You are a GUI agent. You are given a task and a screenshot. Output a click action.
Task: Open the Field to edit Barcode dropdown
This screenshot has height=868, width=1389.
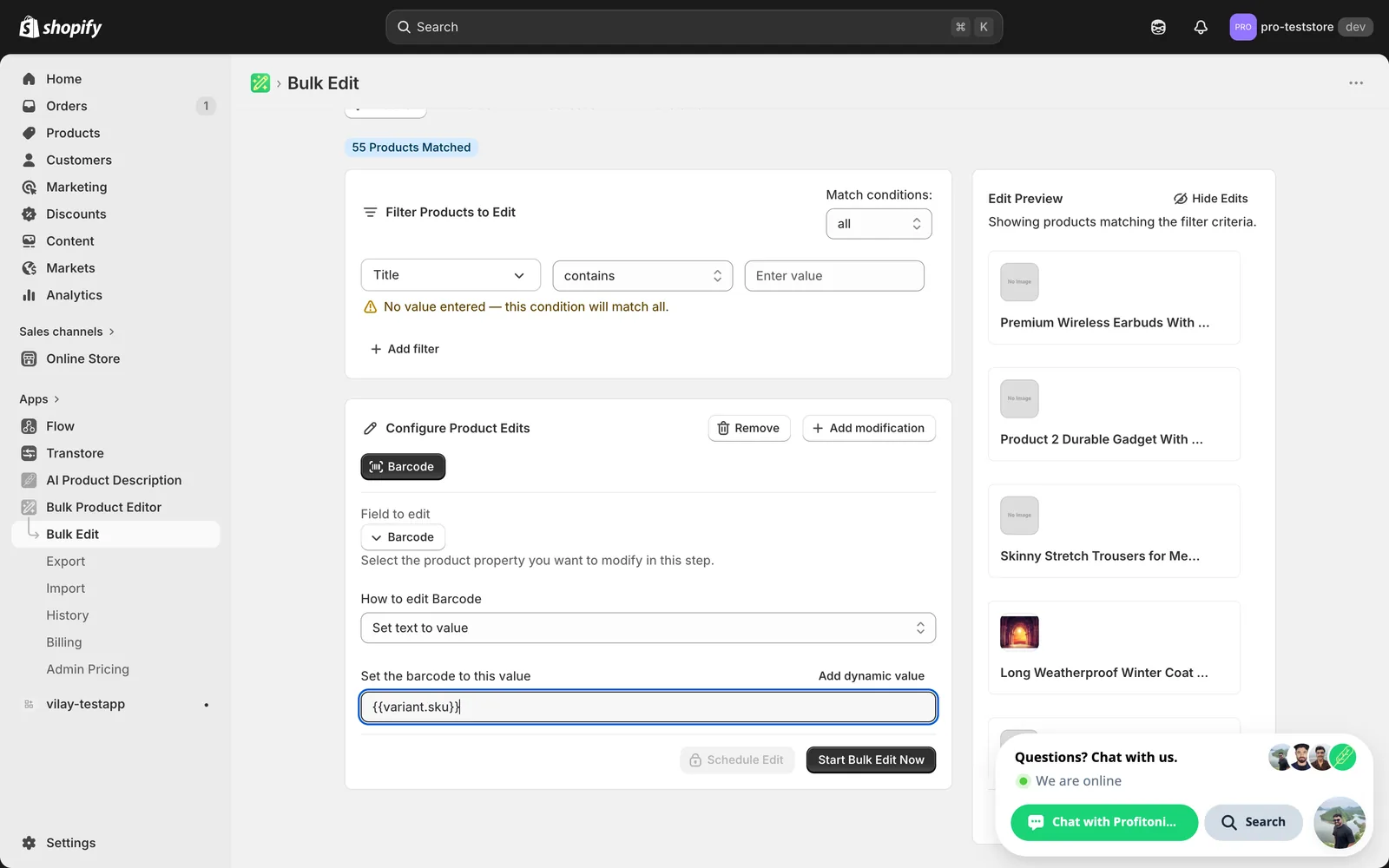pyautogui.click(x=403, y=537)
